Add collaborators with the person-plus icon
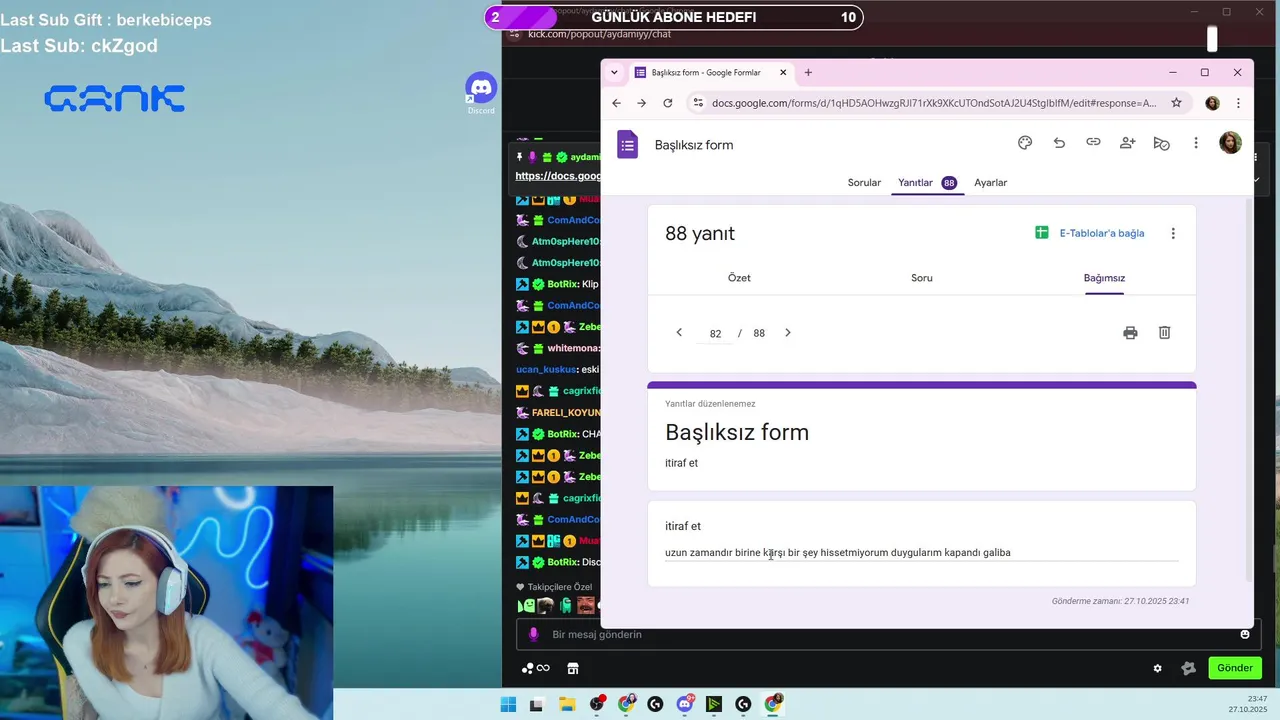Image resolution: width=1280 pixels, height=720 pixels. (x=1127, y=143)
